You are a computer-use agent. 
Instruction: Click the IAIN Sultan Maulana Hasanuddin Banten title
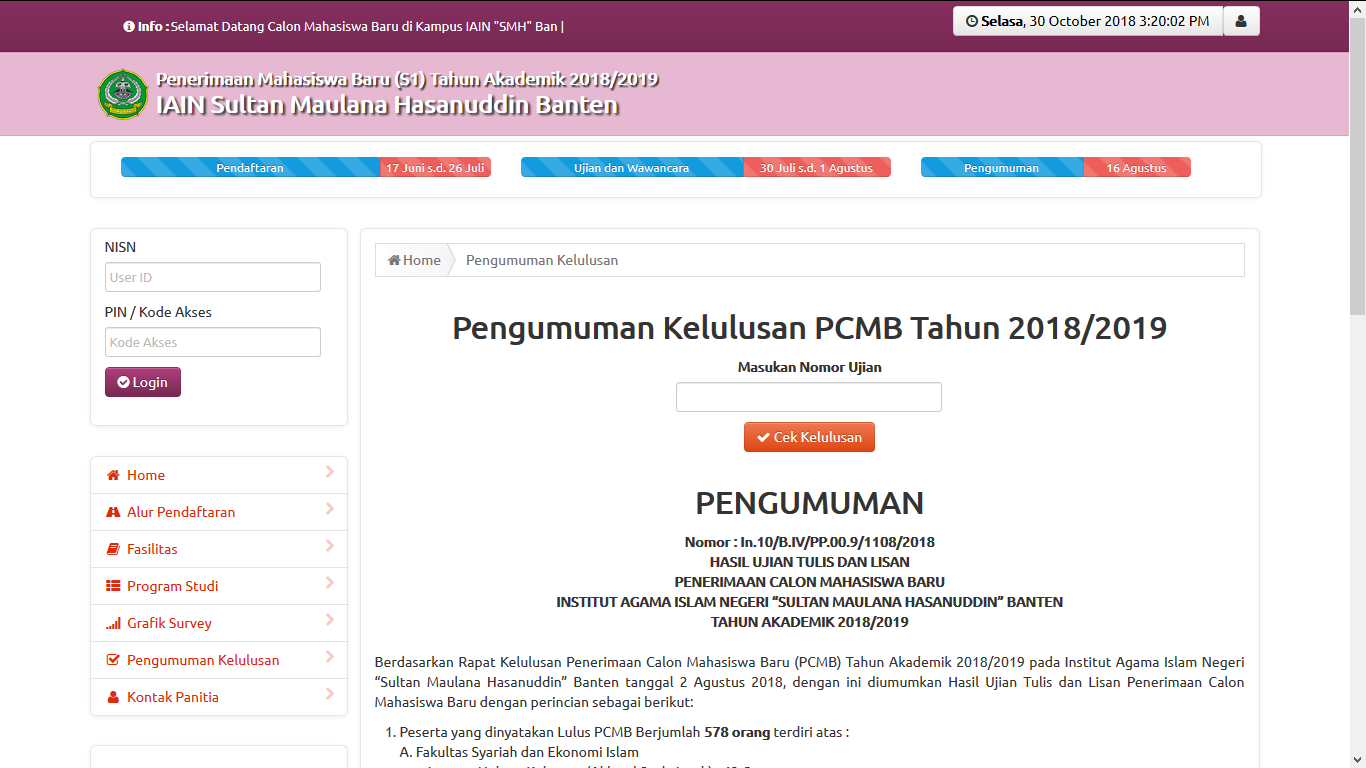388,105
